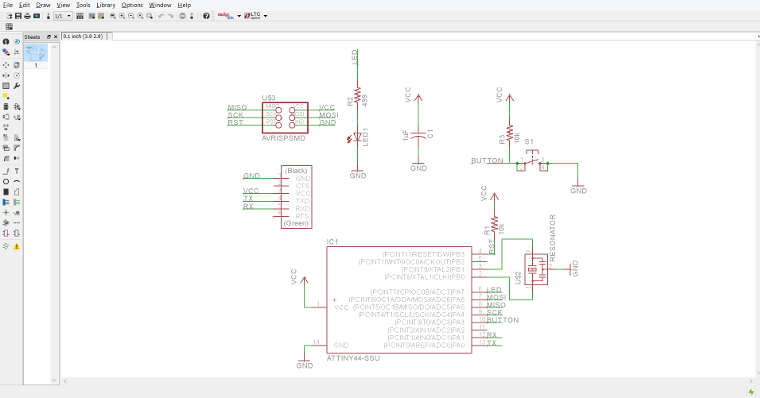Open the Window menu
Screen dimensions: 760x398
coord(160,5)
